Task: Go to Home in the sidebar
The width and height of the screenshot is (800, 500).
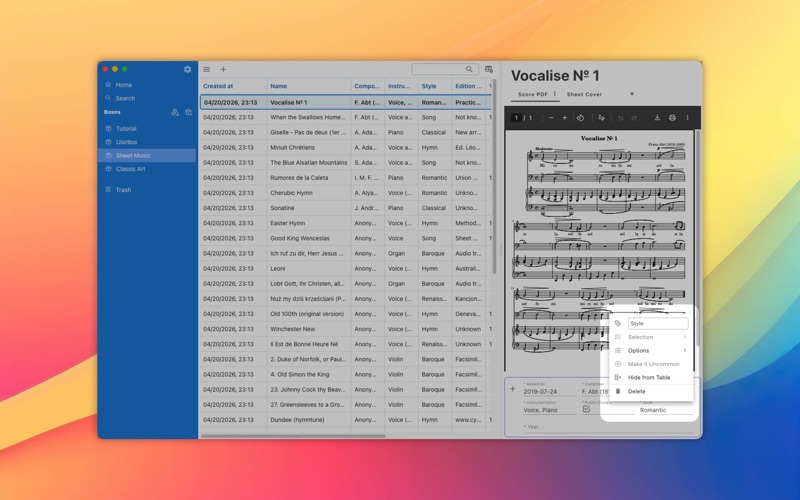Action: [x=123, y=85]
